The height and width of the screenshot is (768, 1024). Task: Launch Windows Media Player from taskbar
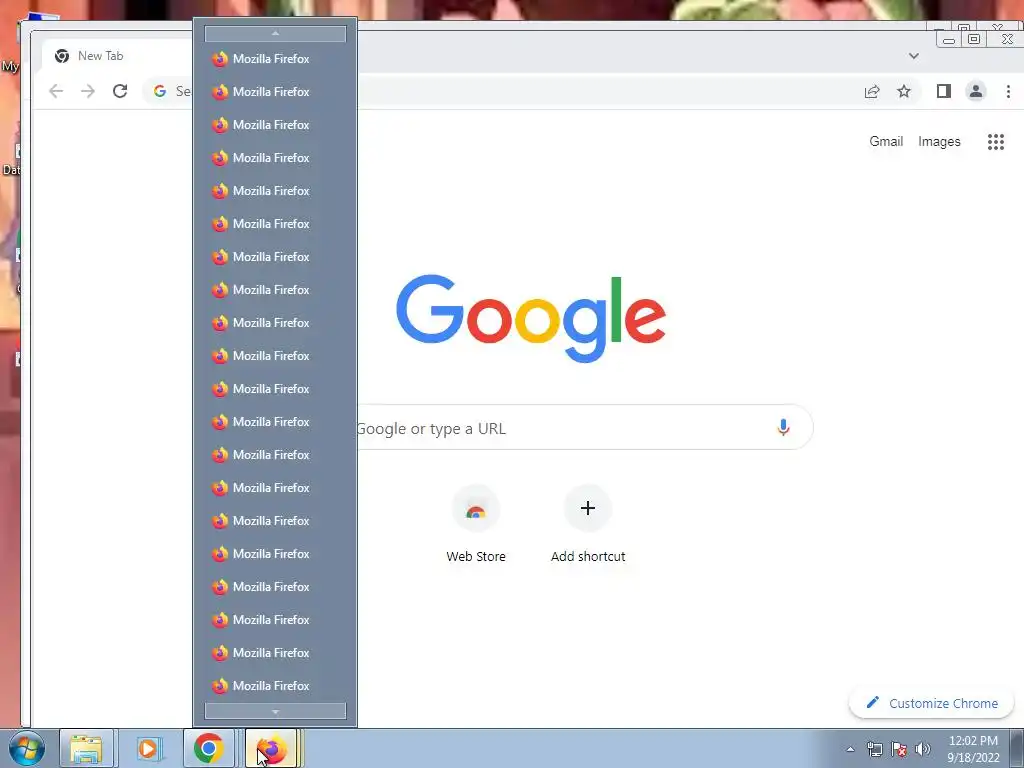point(148,748)
